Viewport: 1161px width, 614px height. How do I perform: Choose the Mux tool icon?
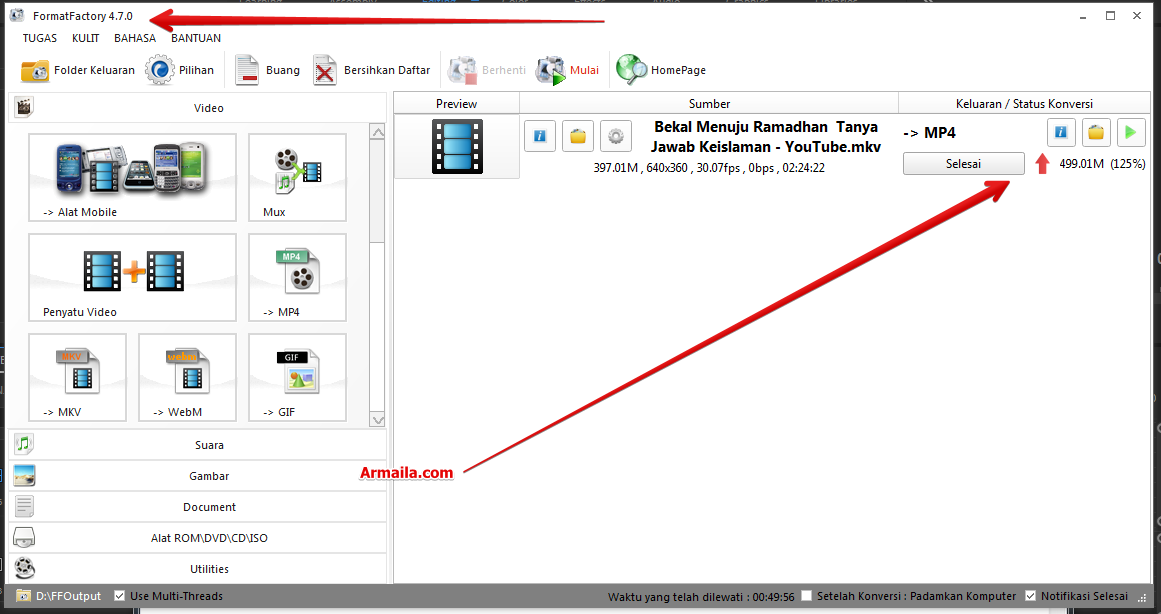point(297,178)
